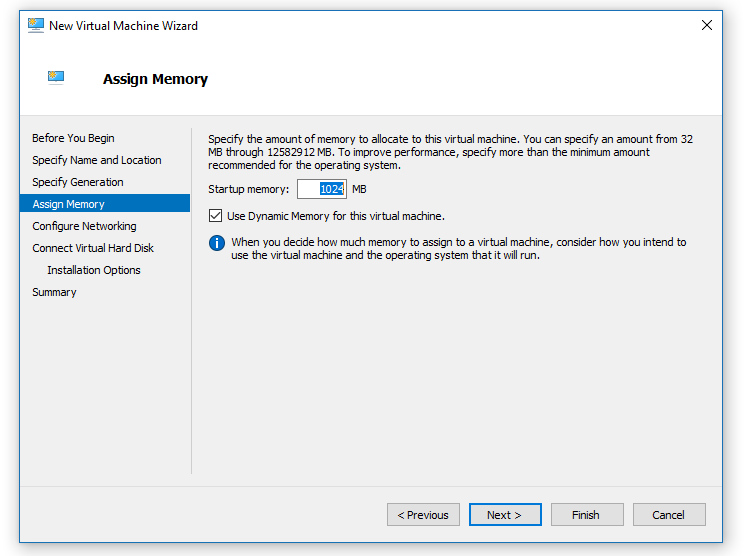The image size is (746, 556).
Task: Close the New Virtual Machine Wizard window
Action: [706, 26]
